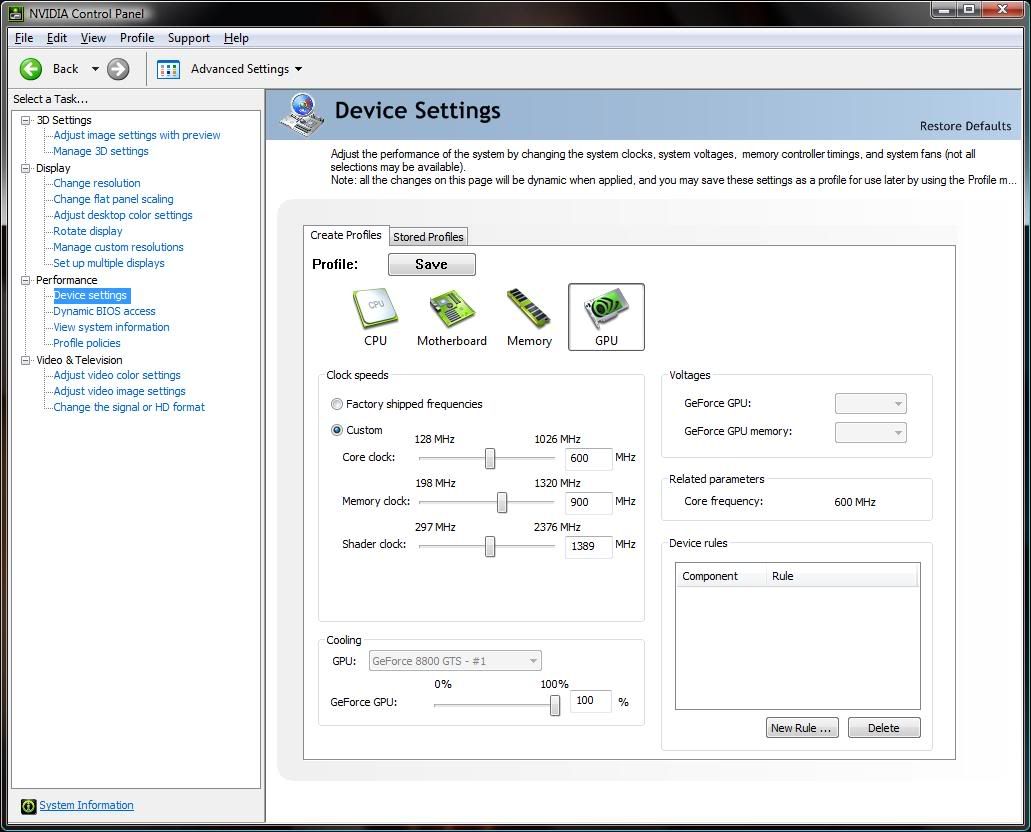Open View system information task

tap(111, 327)
